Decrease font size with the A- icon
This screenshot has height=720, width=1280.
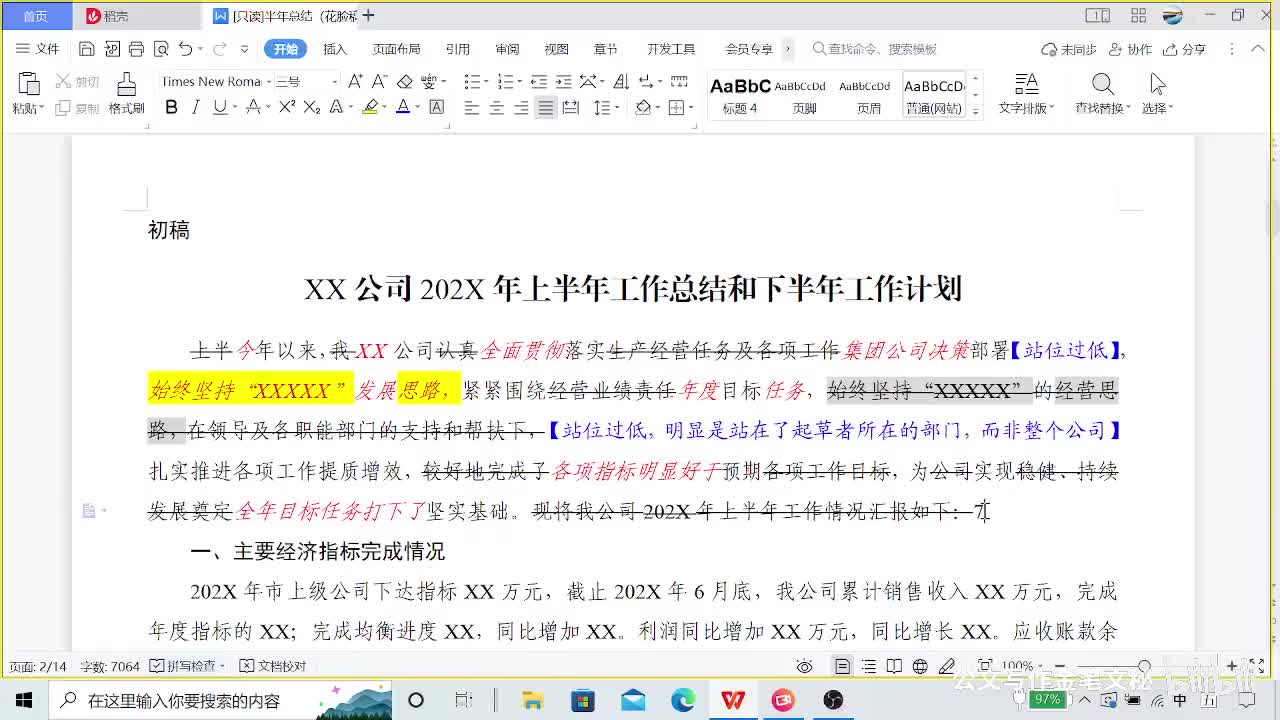[379, 81]
